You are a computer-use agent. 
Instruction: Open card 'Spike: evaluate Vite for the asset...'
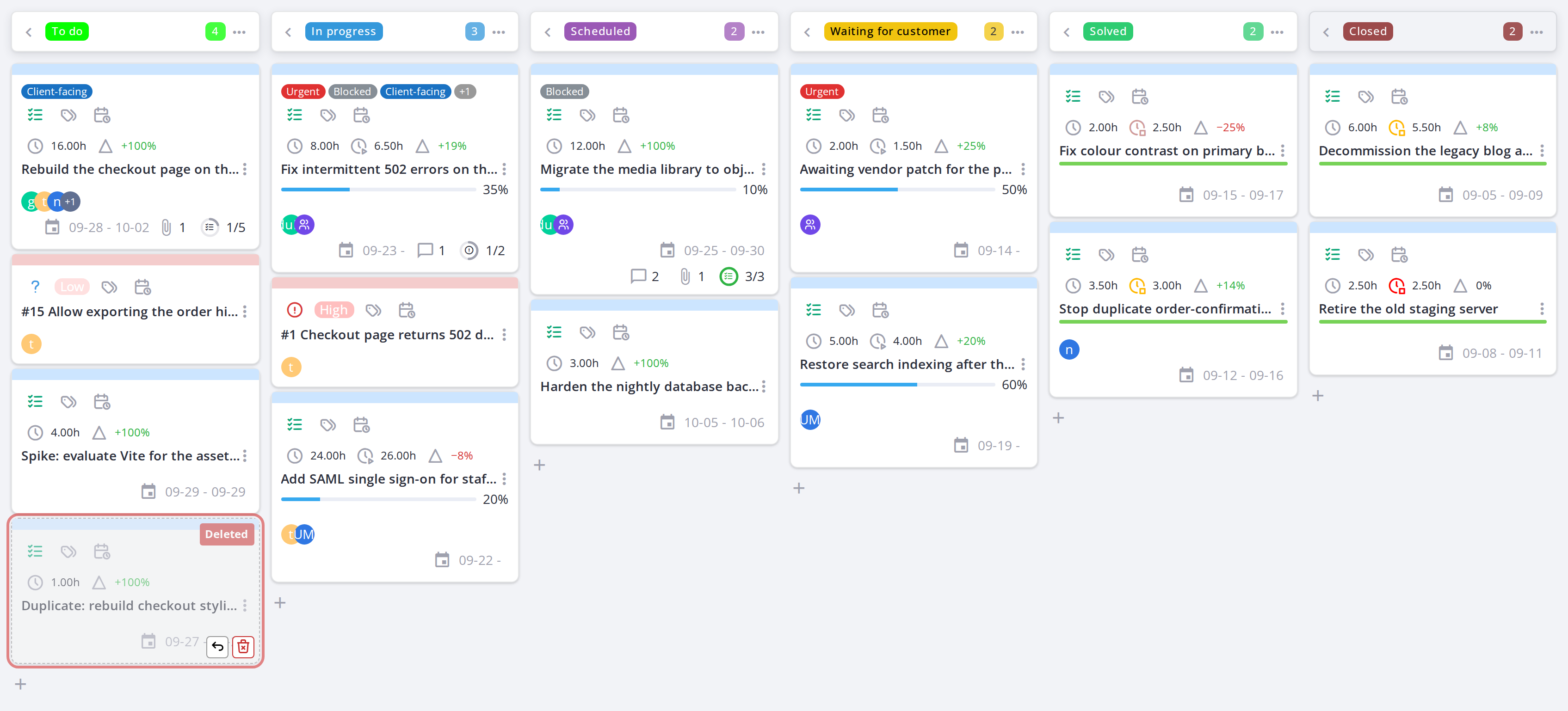click(130, 455)
